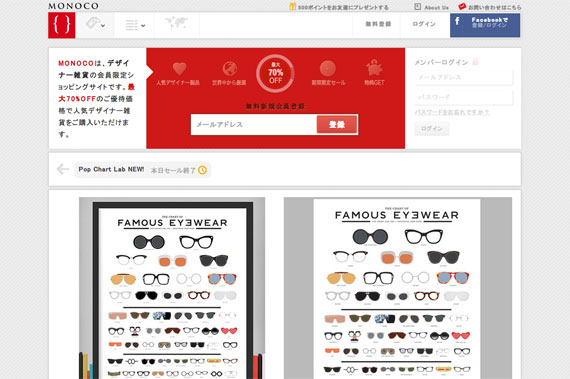
Task: Click the 70% OFF circle badge
Action: [275, 73]
